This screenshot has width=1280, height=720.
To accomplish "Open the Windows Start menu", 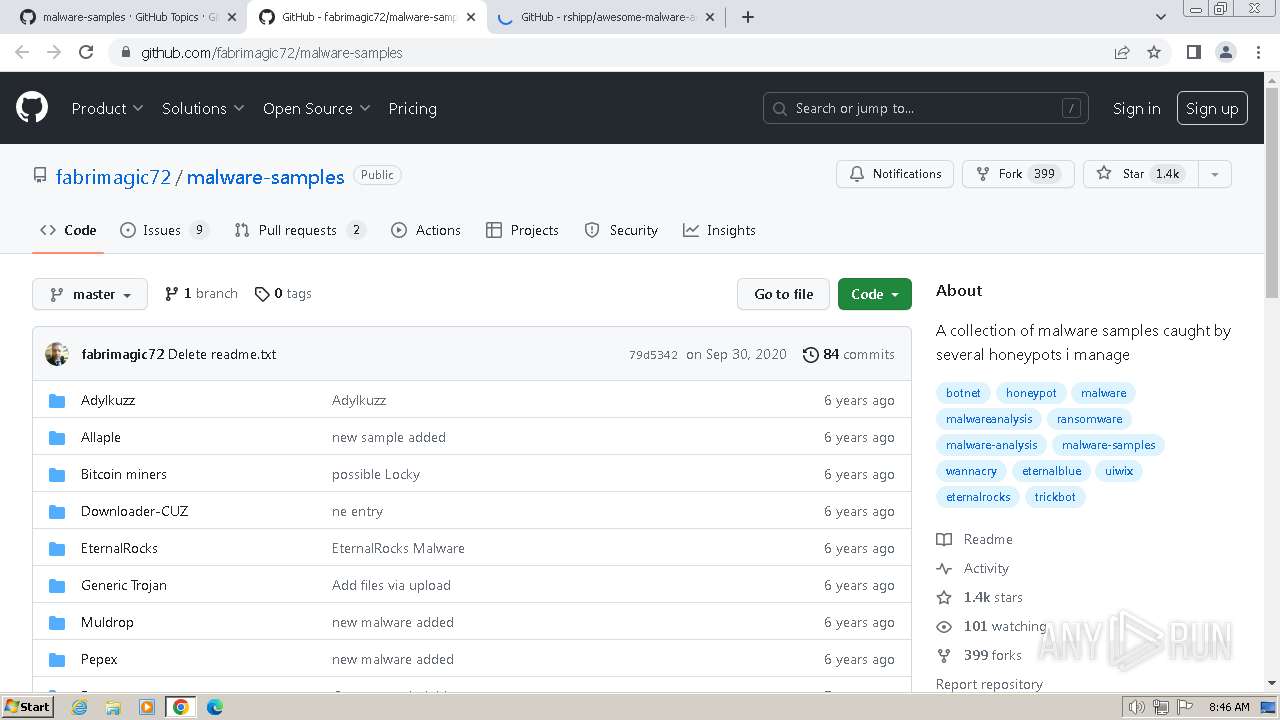I will pyautogui.click(x=28, y=707).
